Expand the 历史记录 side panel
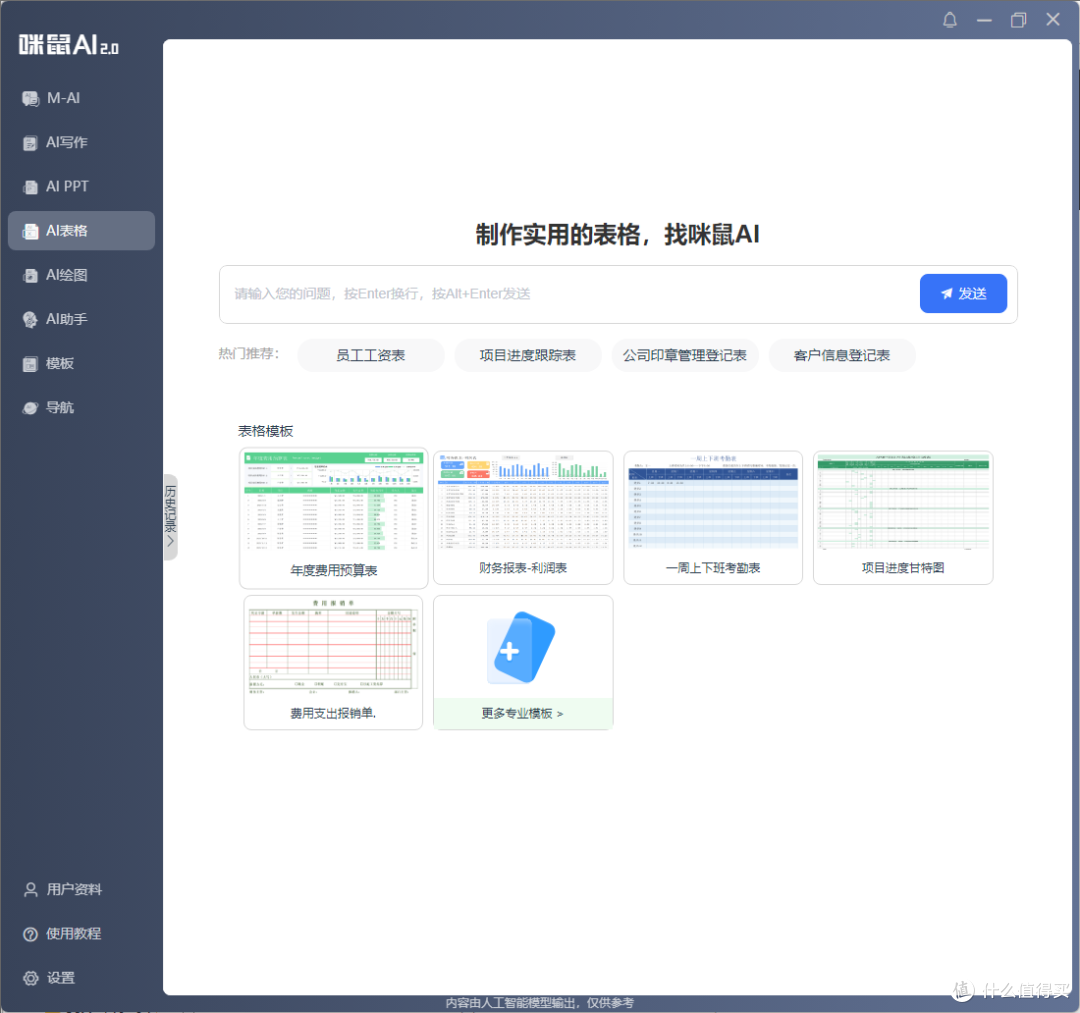1080x1013 pixels. click(x=170, y=517)
